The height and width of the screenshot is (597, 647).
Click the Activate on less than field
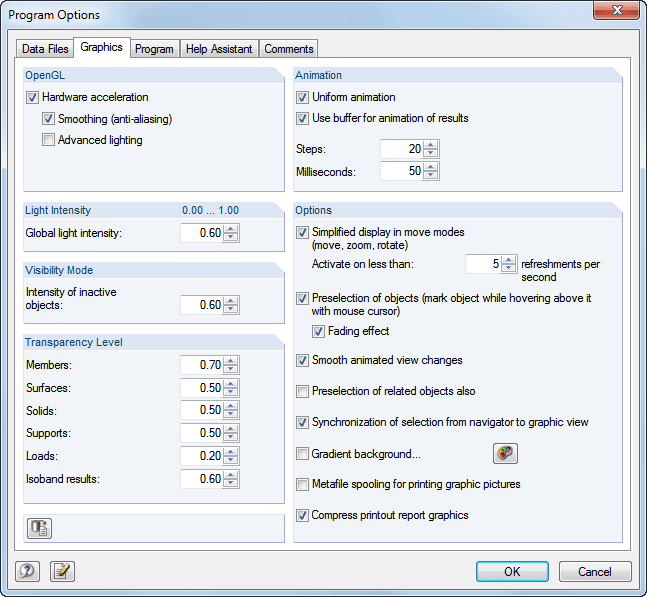pyautogui.click(x=483, y=264)
